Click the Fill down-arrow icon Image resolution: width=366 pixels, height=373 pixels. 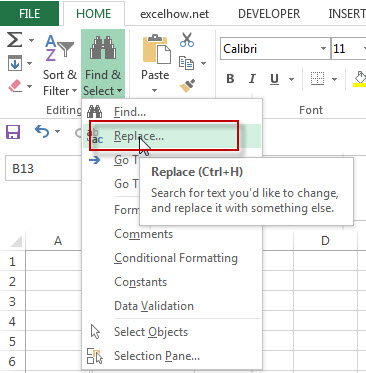15,63
